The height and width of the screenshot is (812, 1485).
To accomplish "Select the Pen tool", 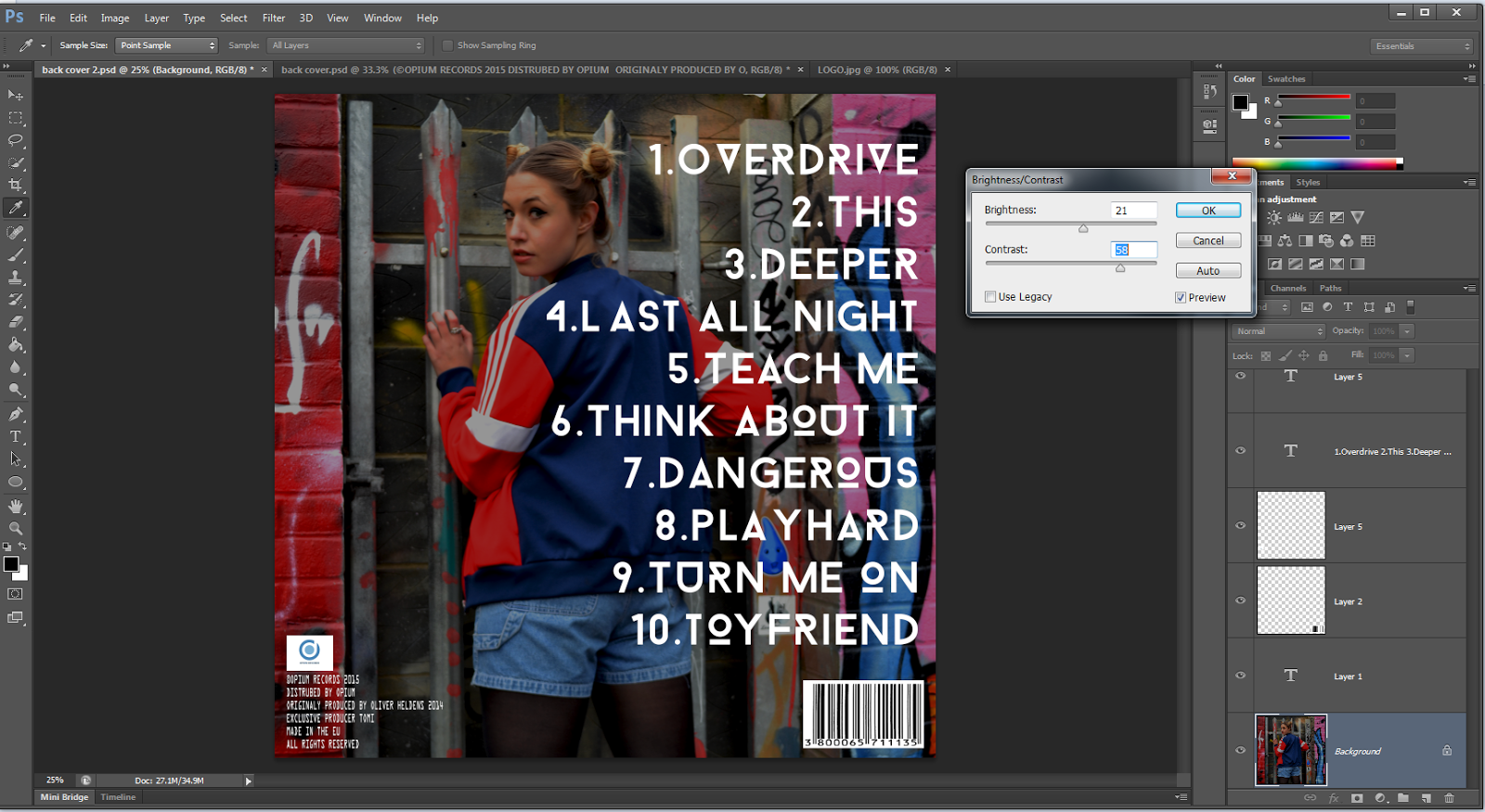I will pyautogui.click(x=16, y=414).
